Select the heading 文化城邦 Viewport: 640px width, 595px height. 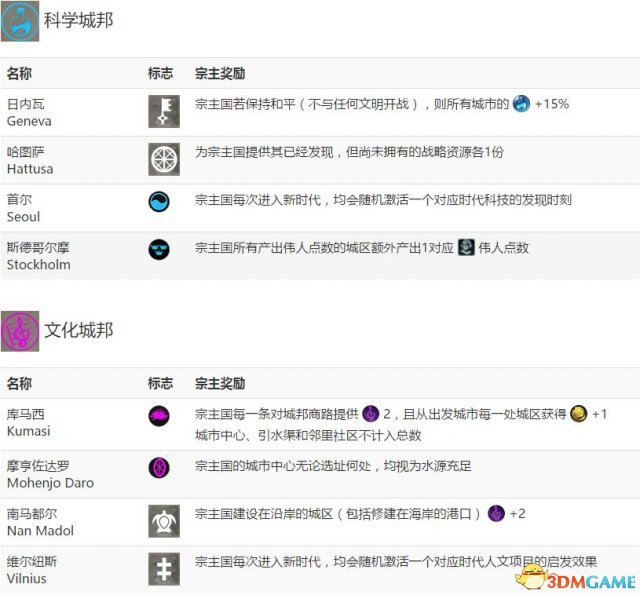[x=78, y=330]
